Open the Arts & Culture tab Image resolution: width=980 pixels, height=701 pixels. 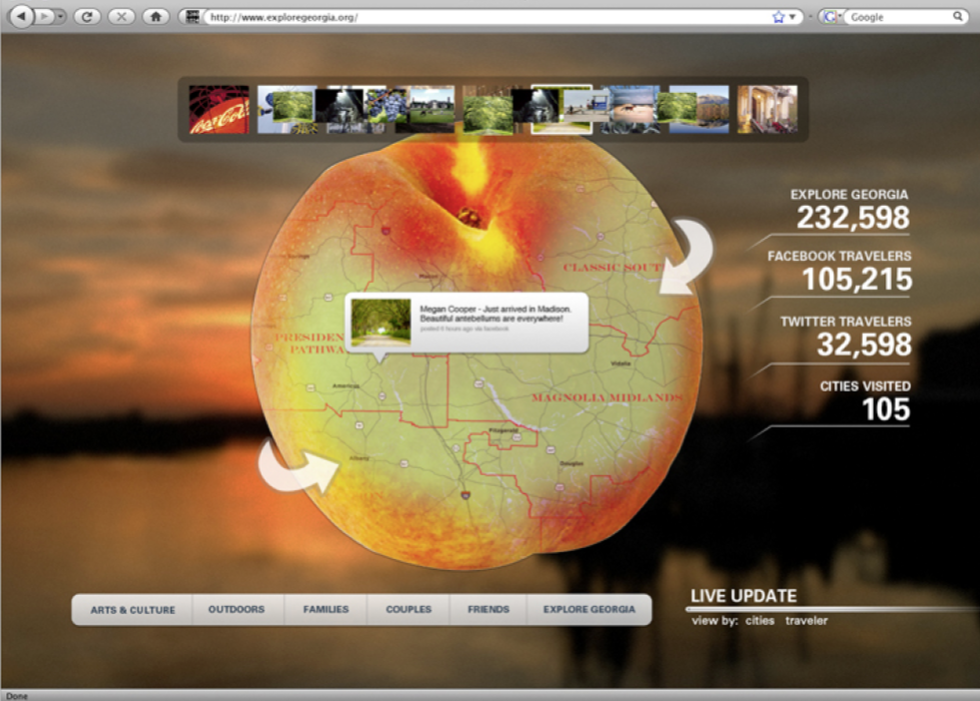point(132,610)
